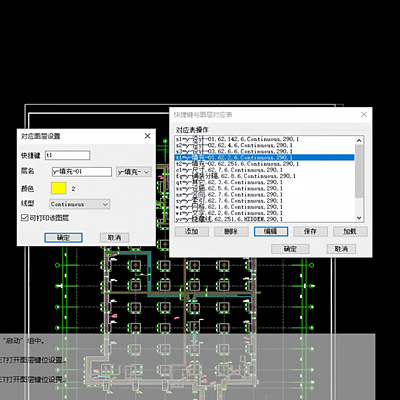Click the 删除 button
This screenshot has height=400, width=400.
pyautogui.click(x=231, y=231)
